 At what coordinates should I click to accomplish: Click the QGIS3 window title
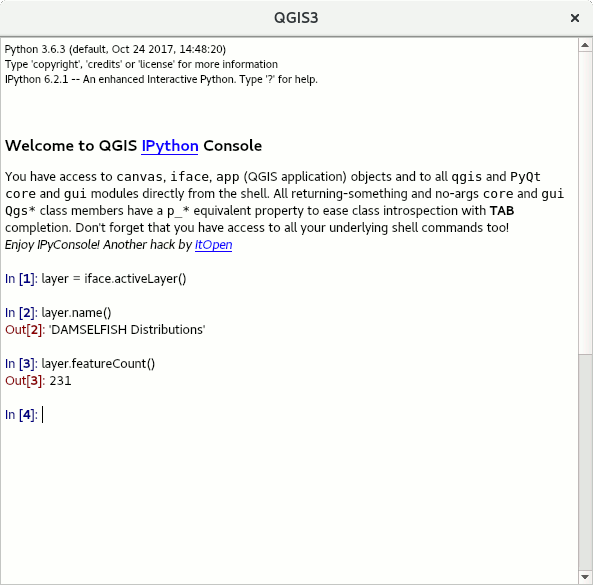pos(296,18)
